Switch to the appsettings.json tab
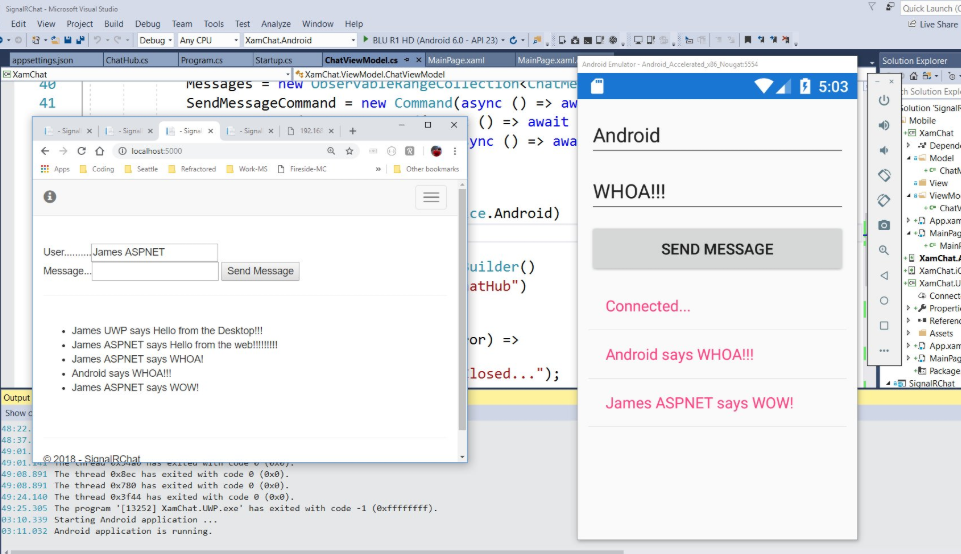The width and height of the screenshot is (961, 554). point(56,60)
